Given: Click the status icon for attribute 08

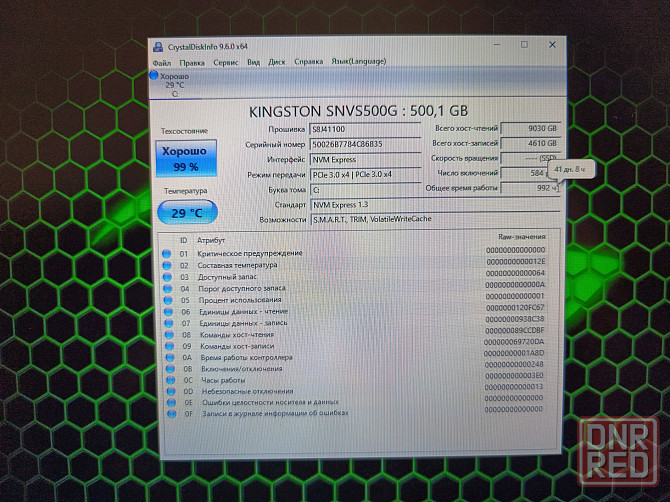Looking at the screenshot, I should (x=169, y=335).
